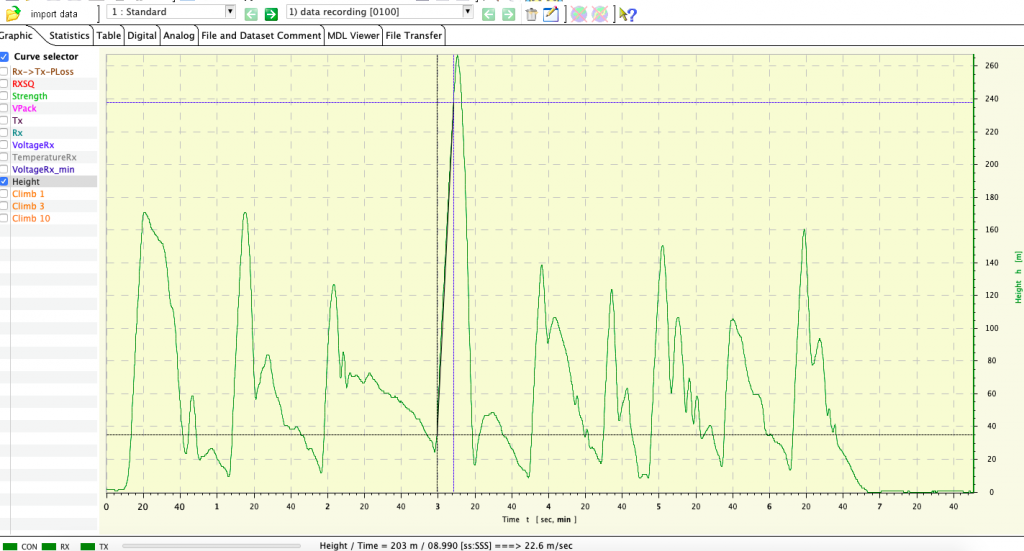The height and width of the screenshot is (551, 1024).
Task: Open the File Transfer tab
Action: coord(414,35)
